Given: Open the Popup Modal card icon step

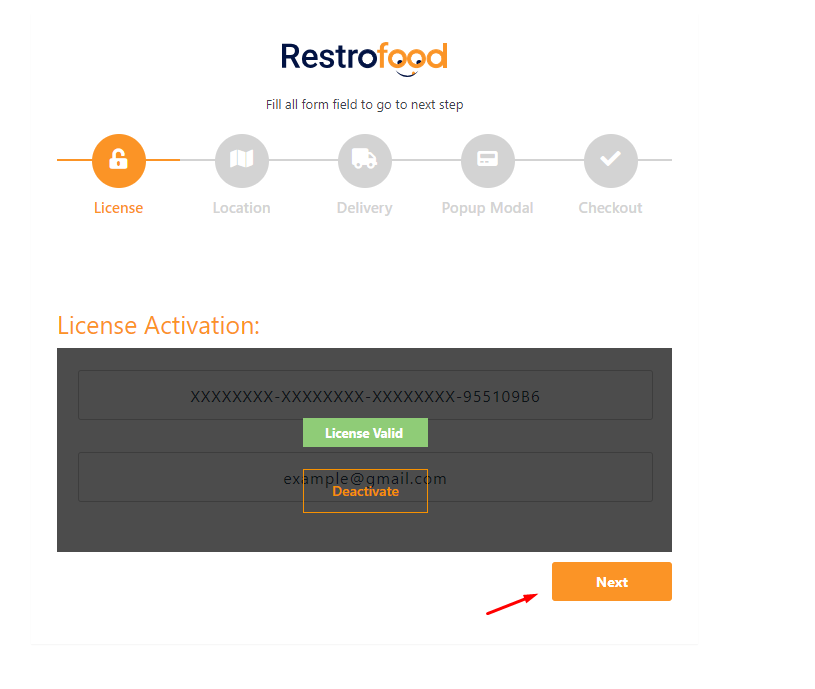Looking at the screenshot, I should pyautogui.click(x=487, y=160).
